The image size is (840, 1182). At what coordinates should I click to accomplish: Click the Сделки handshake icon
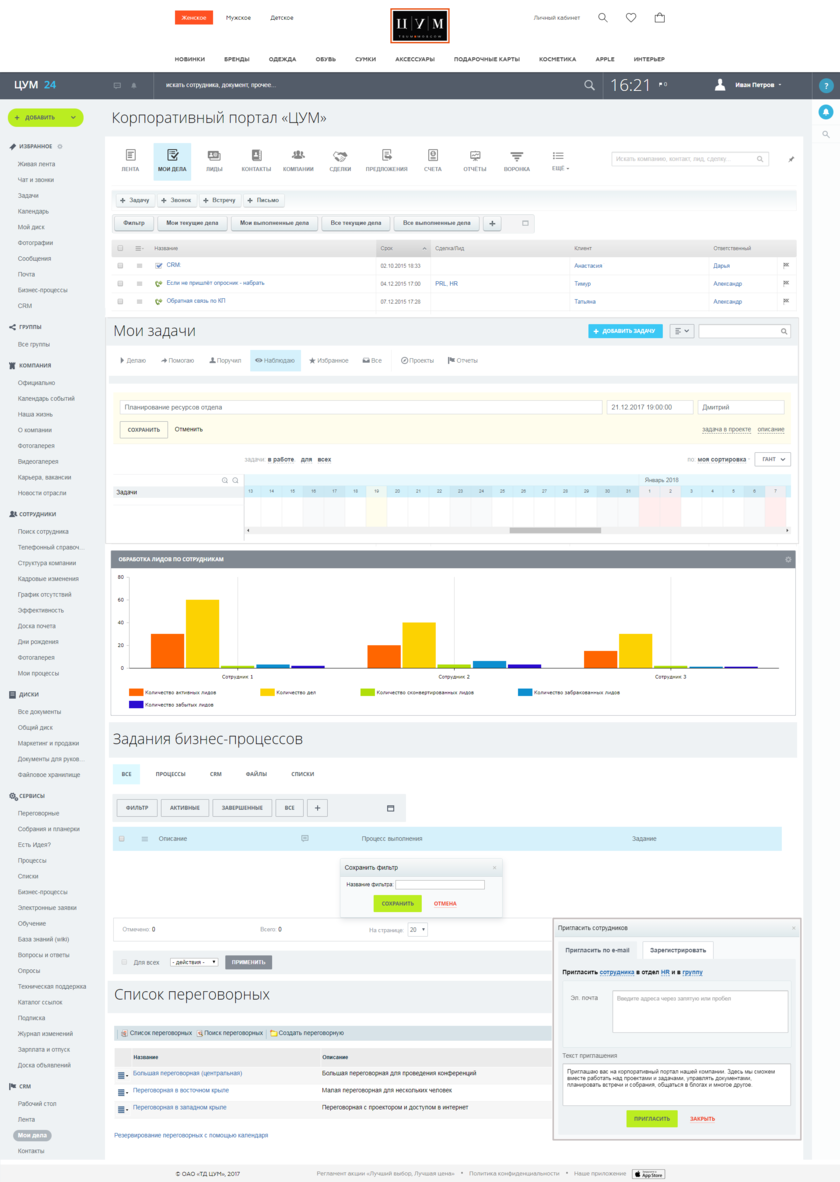point(340,156)
